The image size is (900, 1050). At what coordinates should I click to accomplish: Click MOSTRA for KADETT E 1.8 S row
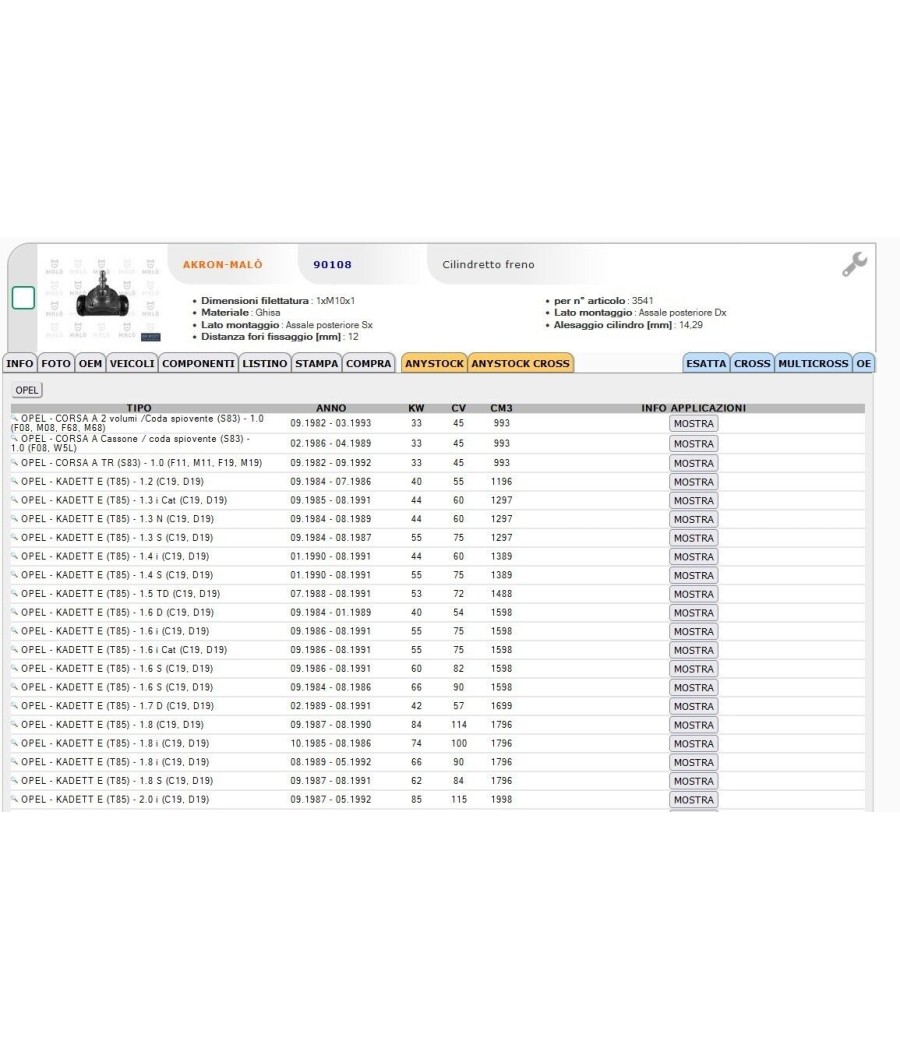click(x=694, y=781)
